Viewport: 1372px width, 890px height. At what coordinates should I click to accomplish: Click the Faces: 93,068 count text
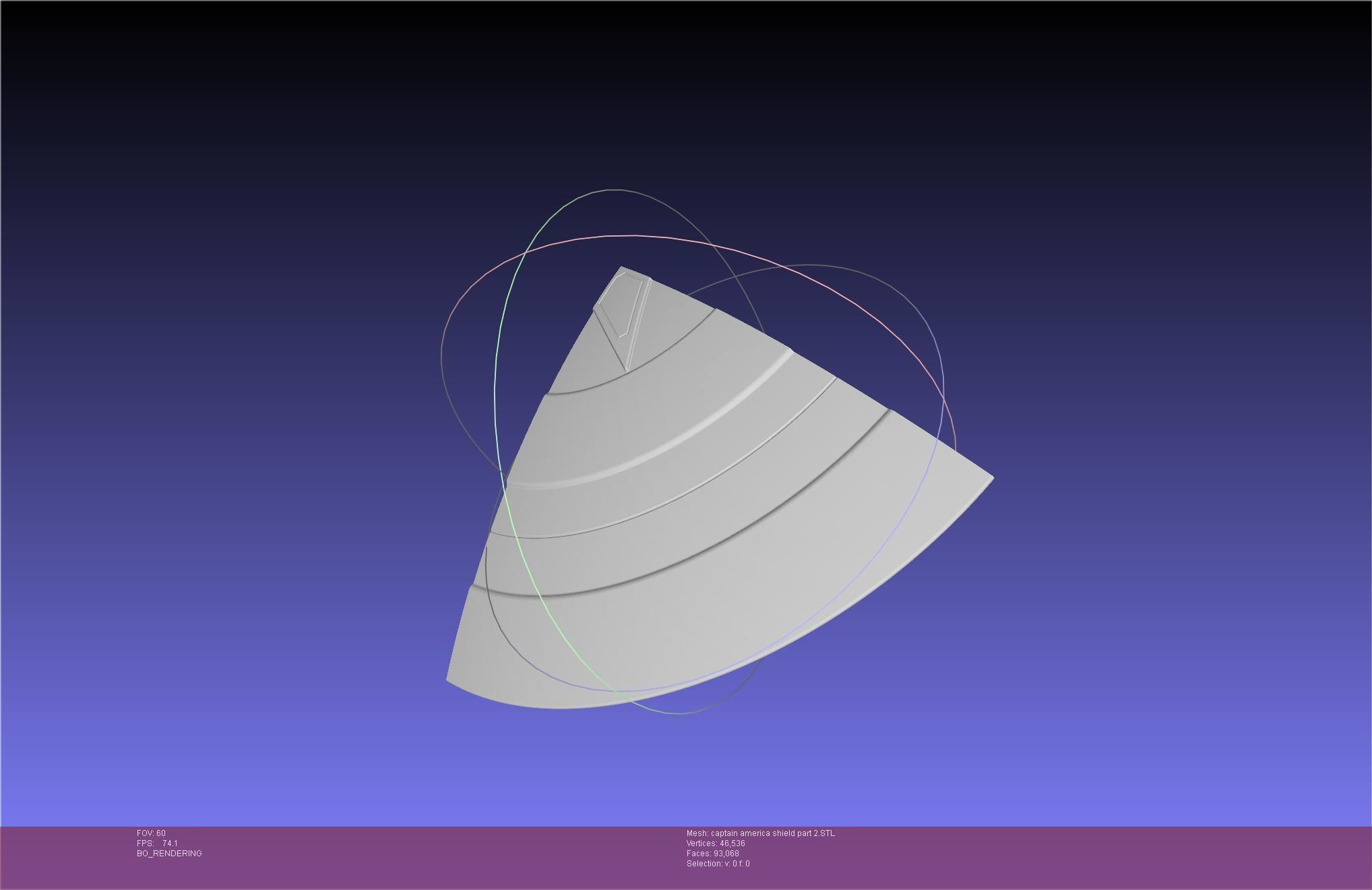click(x=712, y=854)
